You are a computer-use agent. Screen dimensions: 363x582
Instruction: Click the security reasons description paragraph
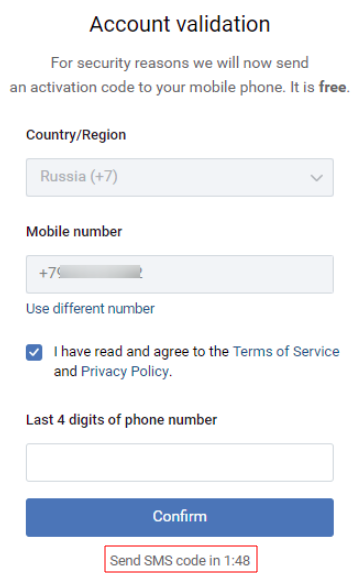(x=180, y=75)
